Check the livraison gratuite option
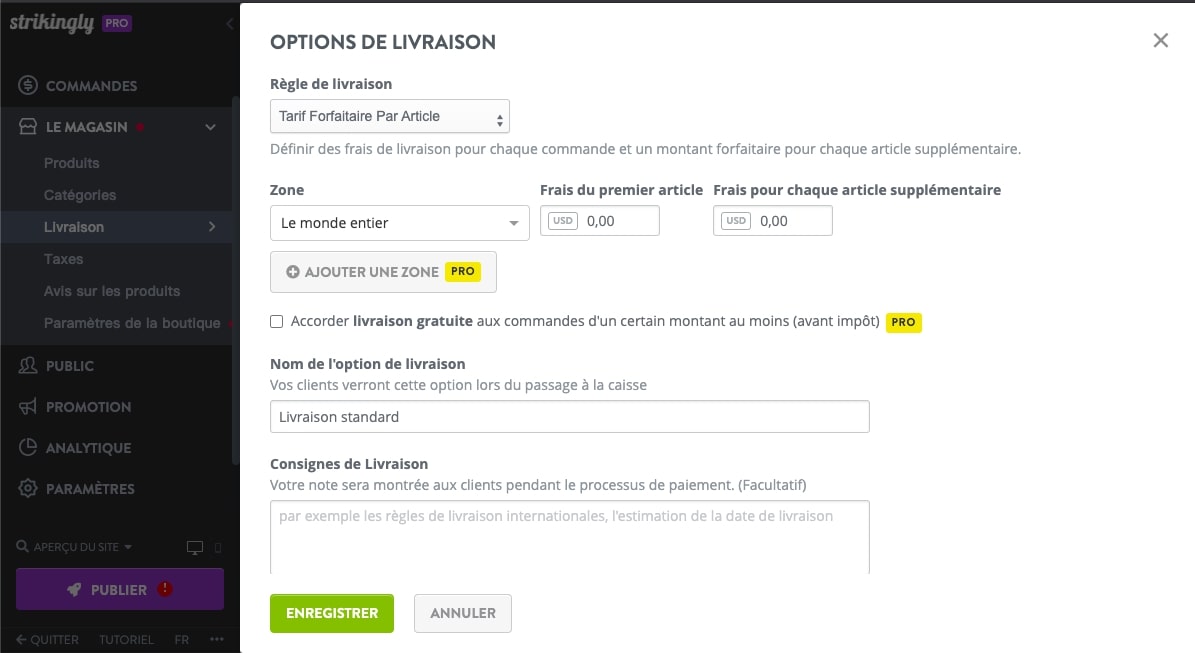This screenshot has height=653, width=1195. tap(276, 322)
